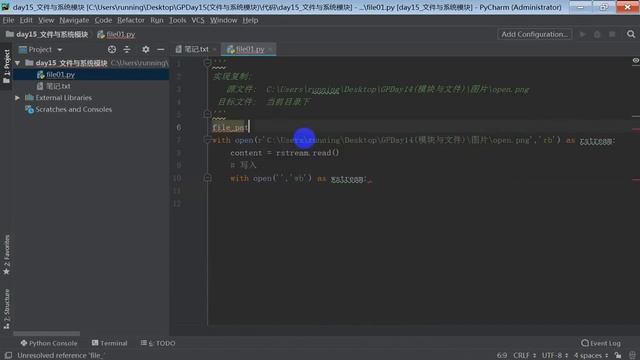Image resolution: width=640 pixels, height=360 pixels.
Task: Click the file01.py breadcrumb in navigation bar
Action: tap(116, 34)
